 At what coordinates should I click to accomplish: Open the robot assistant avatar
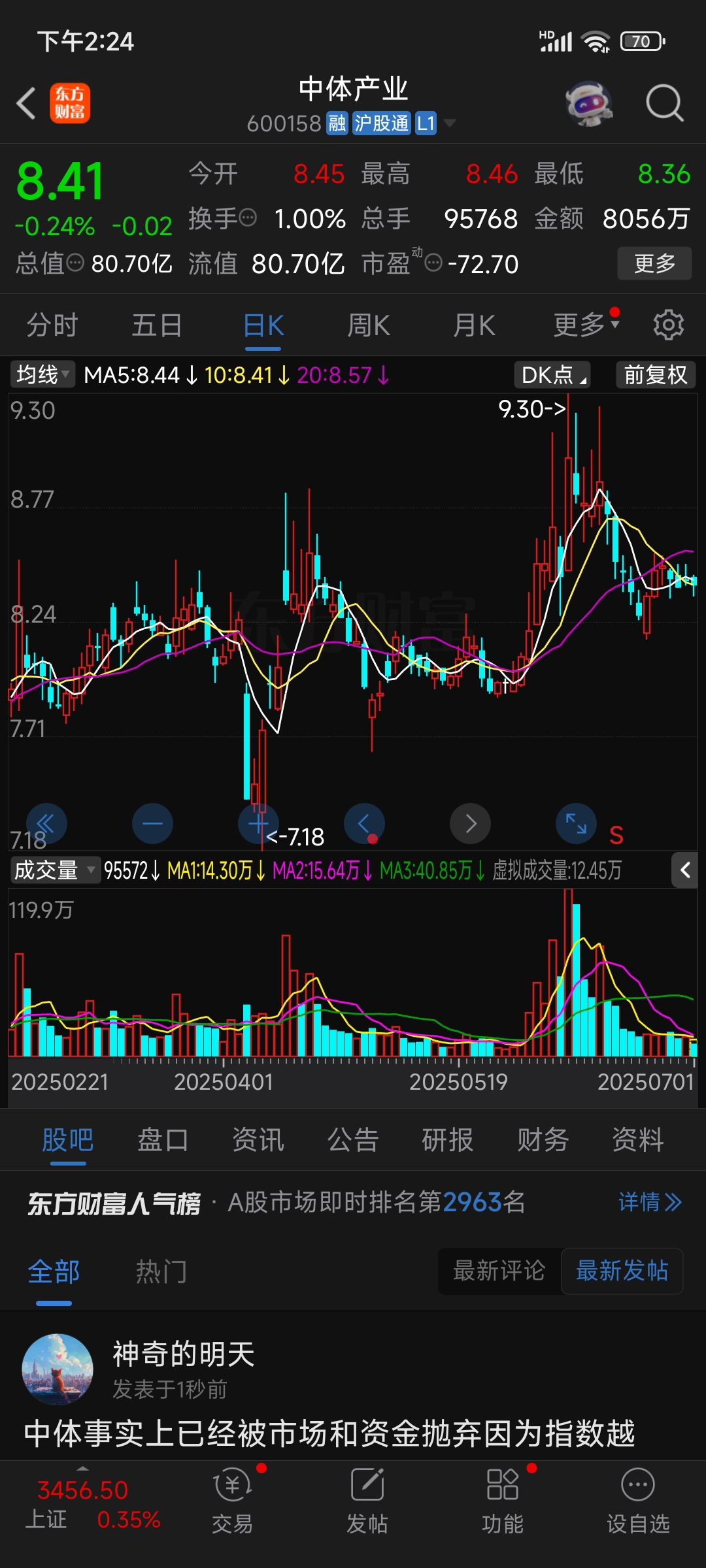click(589, 103)
